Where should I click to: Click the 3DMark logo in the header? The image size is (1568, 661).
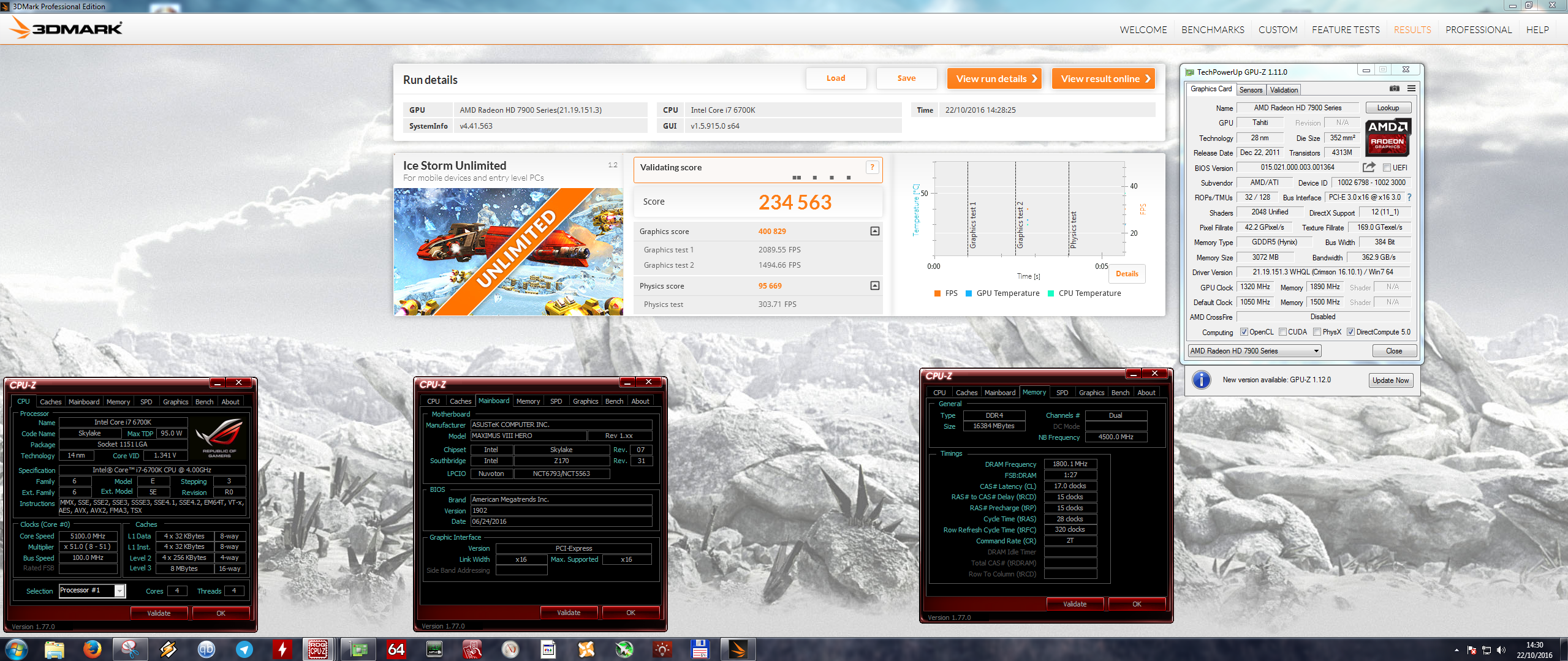(x=67, y=28)
